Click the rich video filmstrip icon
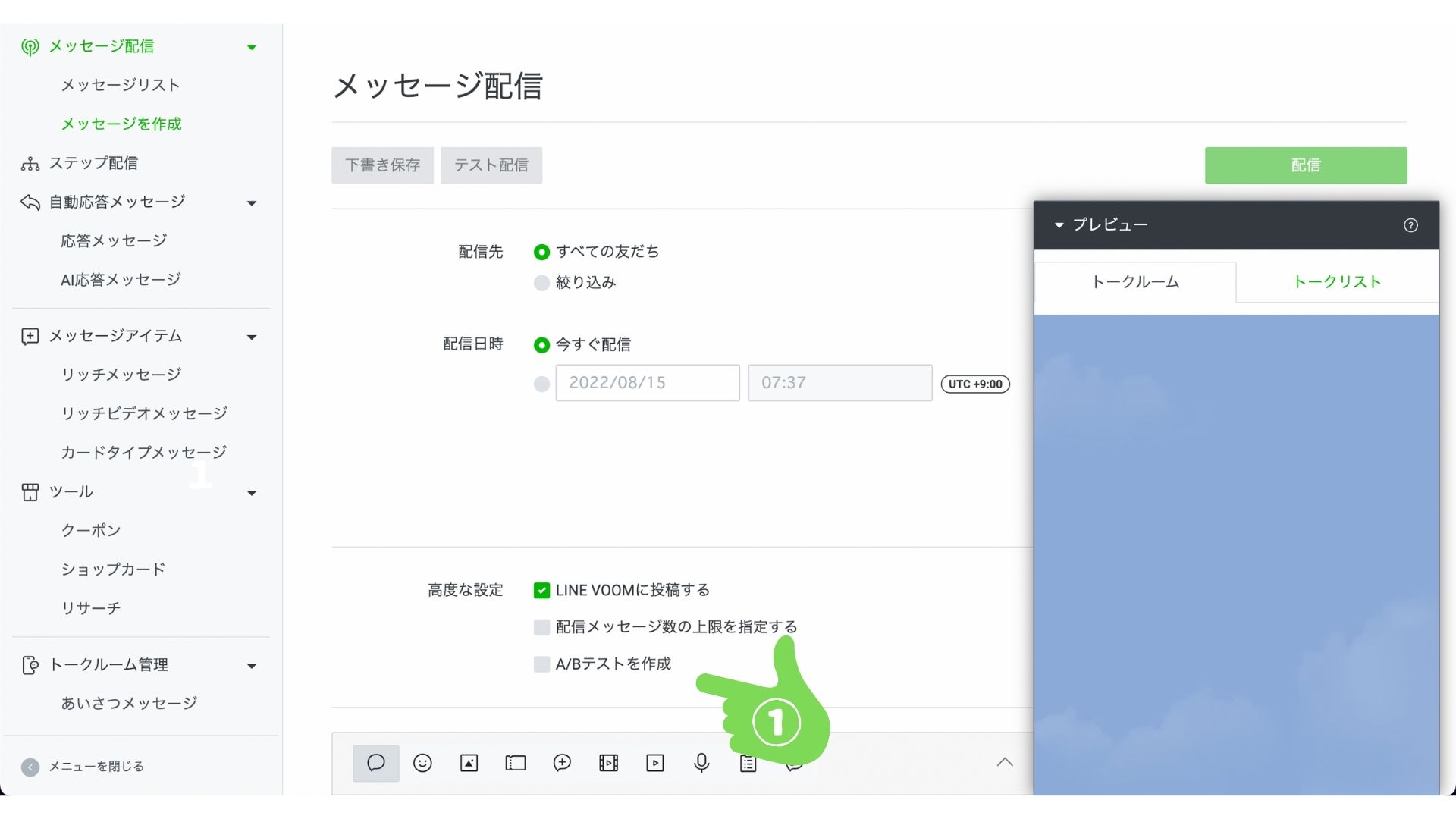 pos(608,763)
